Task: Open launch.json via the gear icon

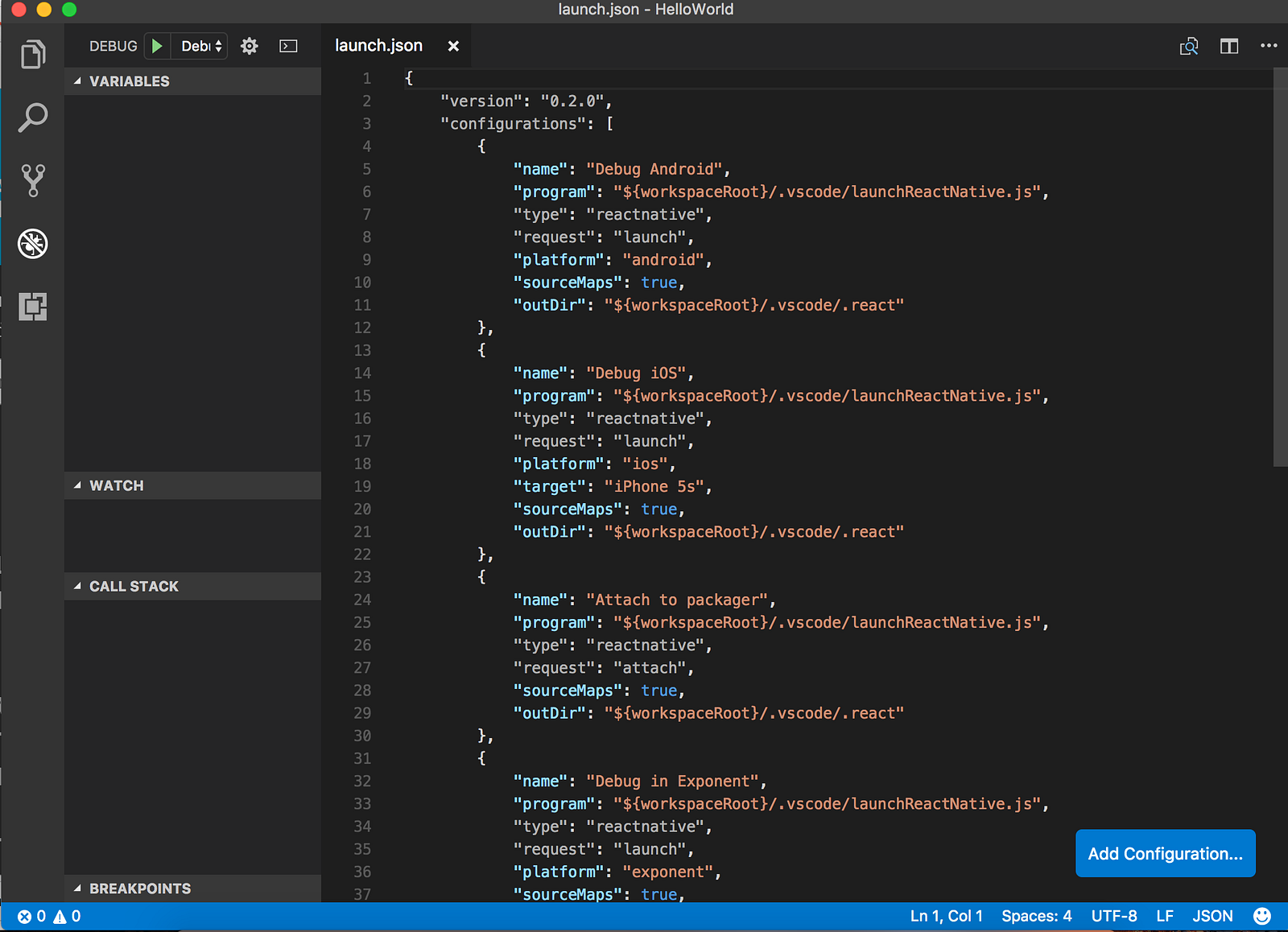Action: (x=250, y=46)
